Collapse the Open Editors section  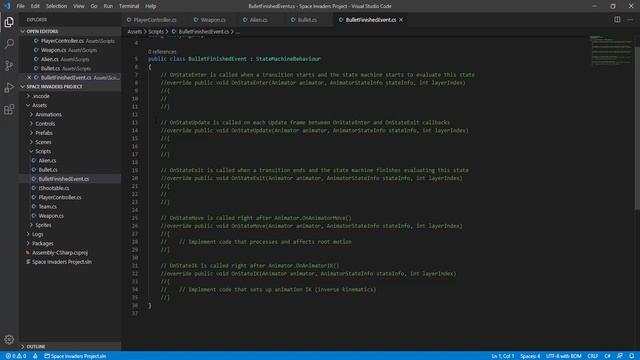70,31
